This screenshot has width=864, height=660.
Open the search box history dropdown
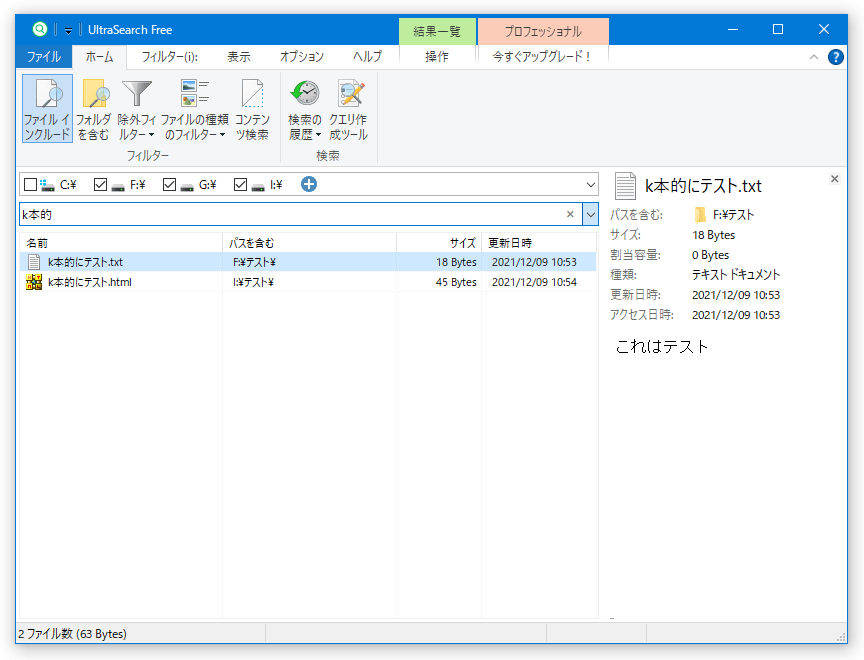coord(590,214)
